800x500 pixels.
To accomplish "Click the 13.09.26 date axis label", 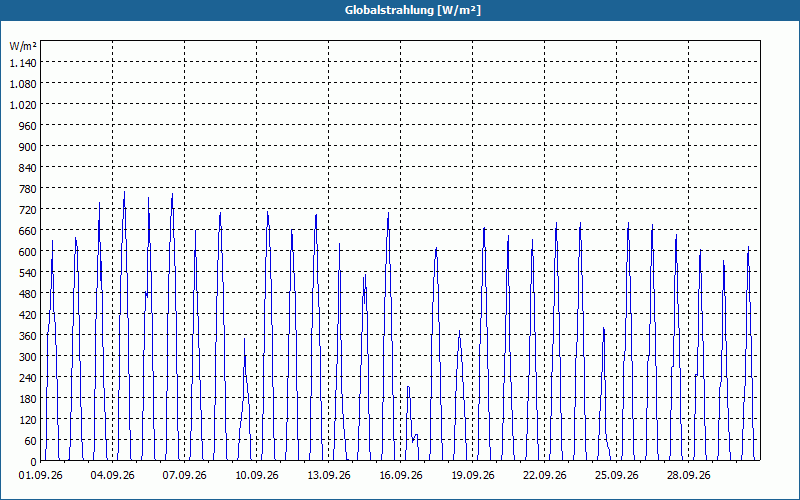I will click(329, 476).
